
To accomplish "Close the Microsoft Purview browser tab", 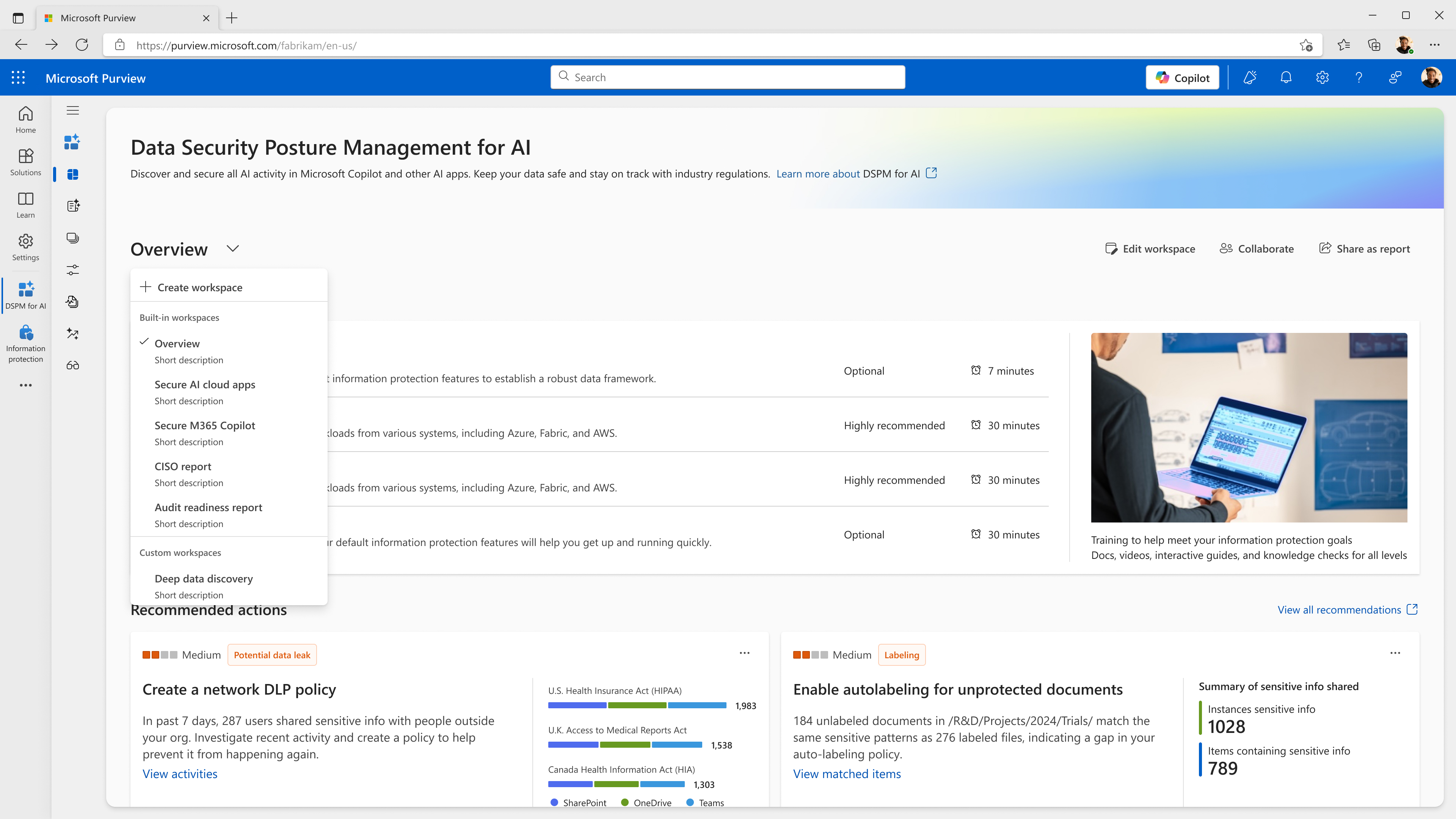I will point(206,18).
